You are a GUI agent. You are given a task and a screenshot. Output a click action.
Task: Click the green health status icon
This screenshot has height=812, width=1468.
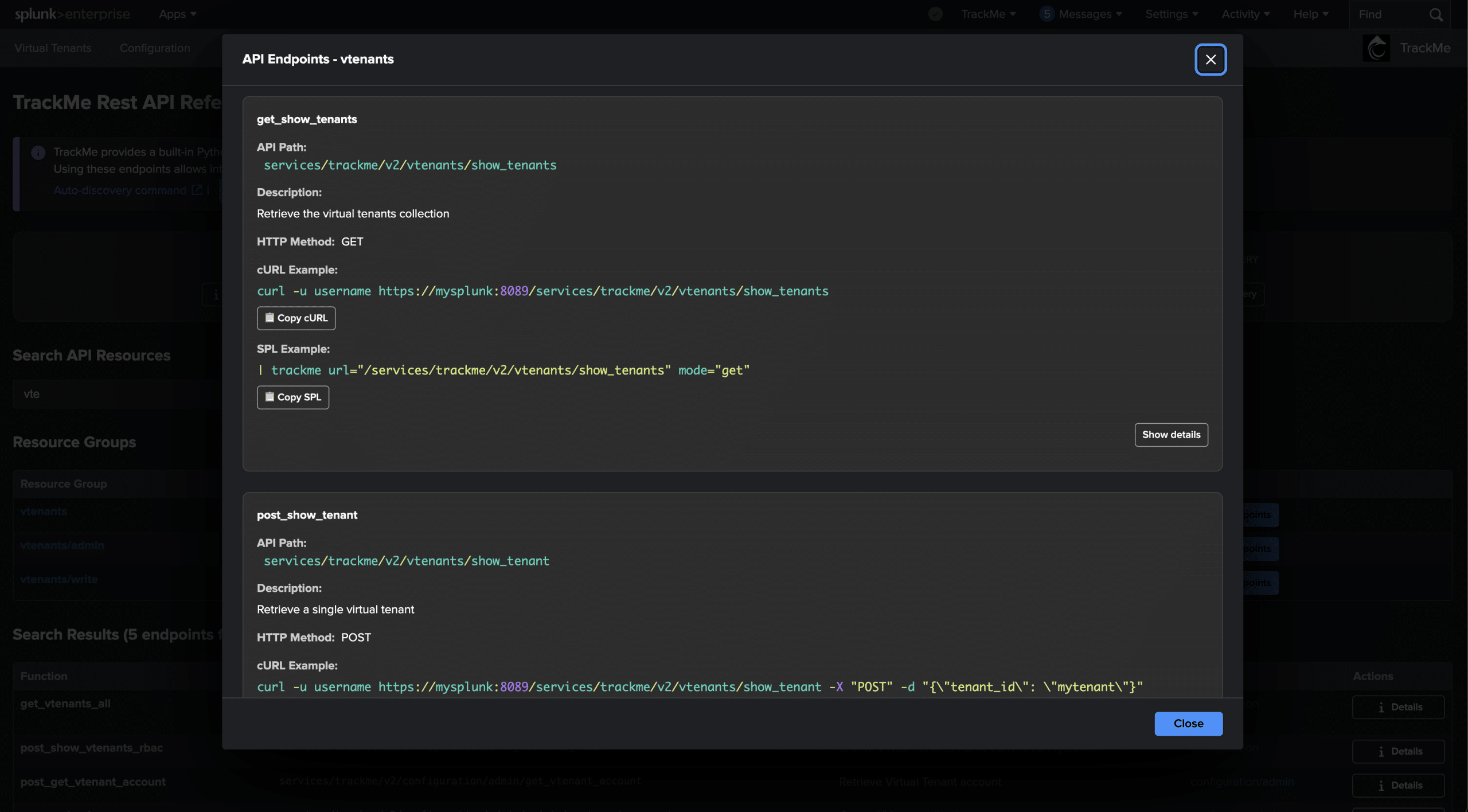pos(935,14)
